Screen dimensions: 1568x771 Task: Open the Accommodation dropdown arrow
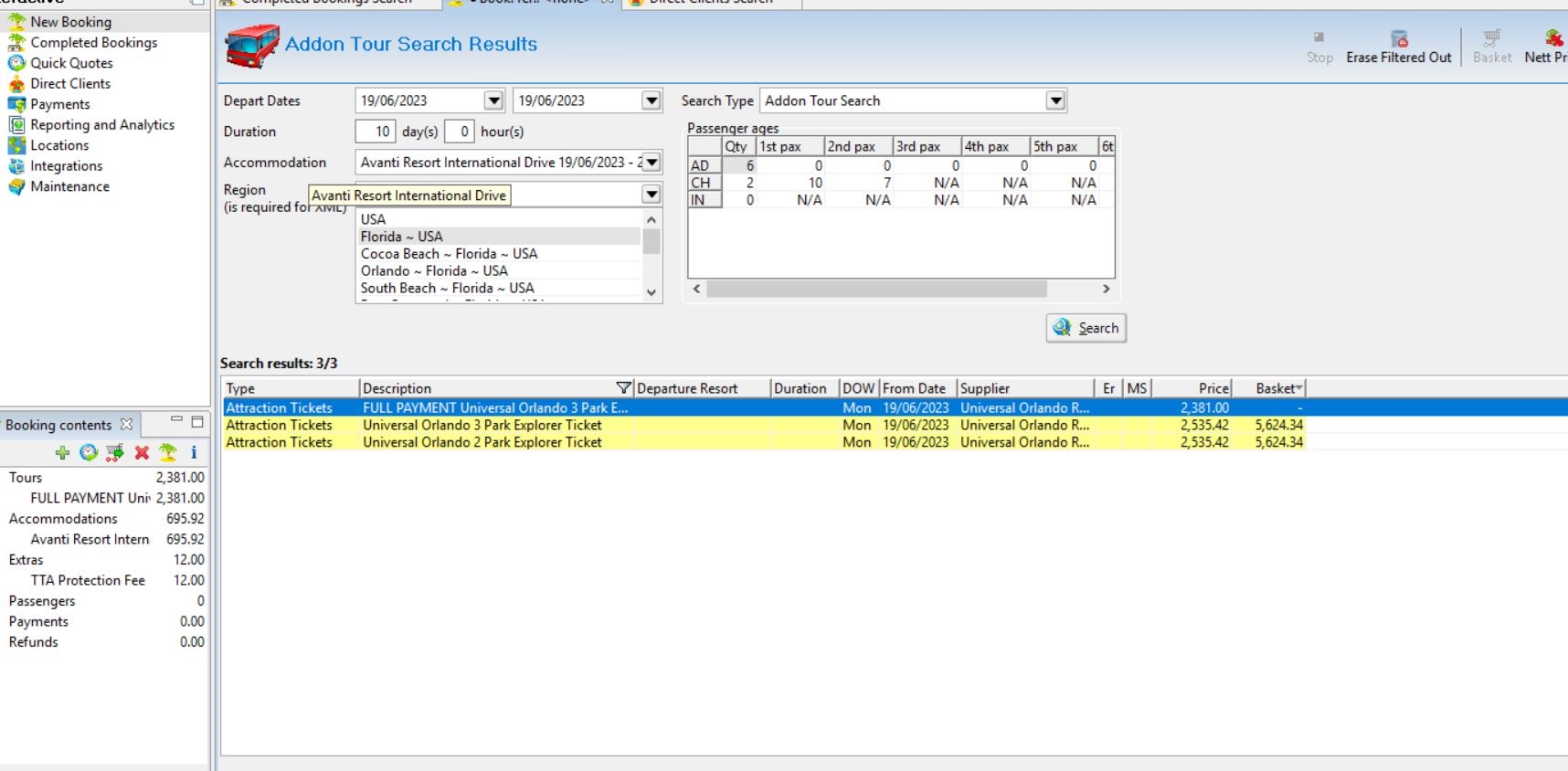coord(652,163)
